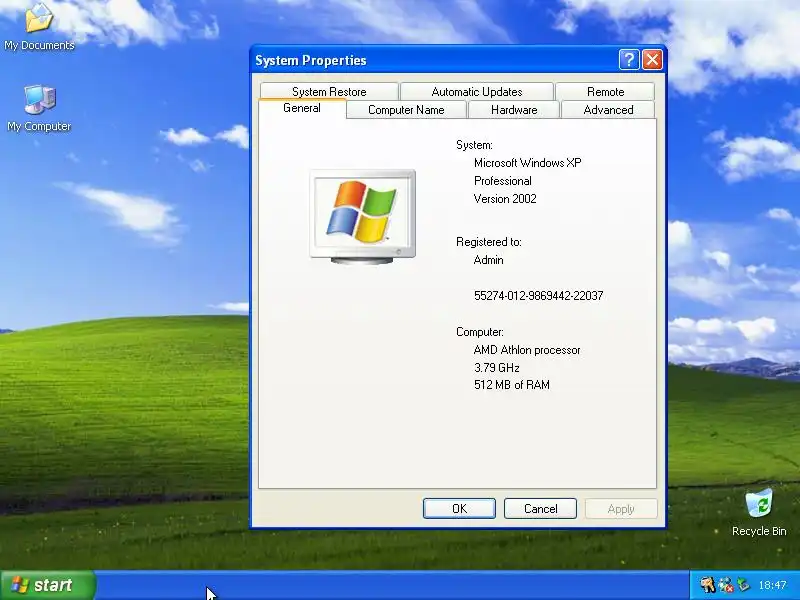Screen dimensions: 800x600
Task: Click the 'Registered to:' label
Action: coord(489,242)
